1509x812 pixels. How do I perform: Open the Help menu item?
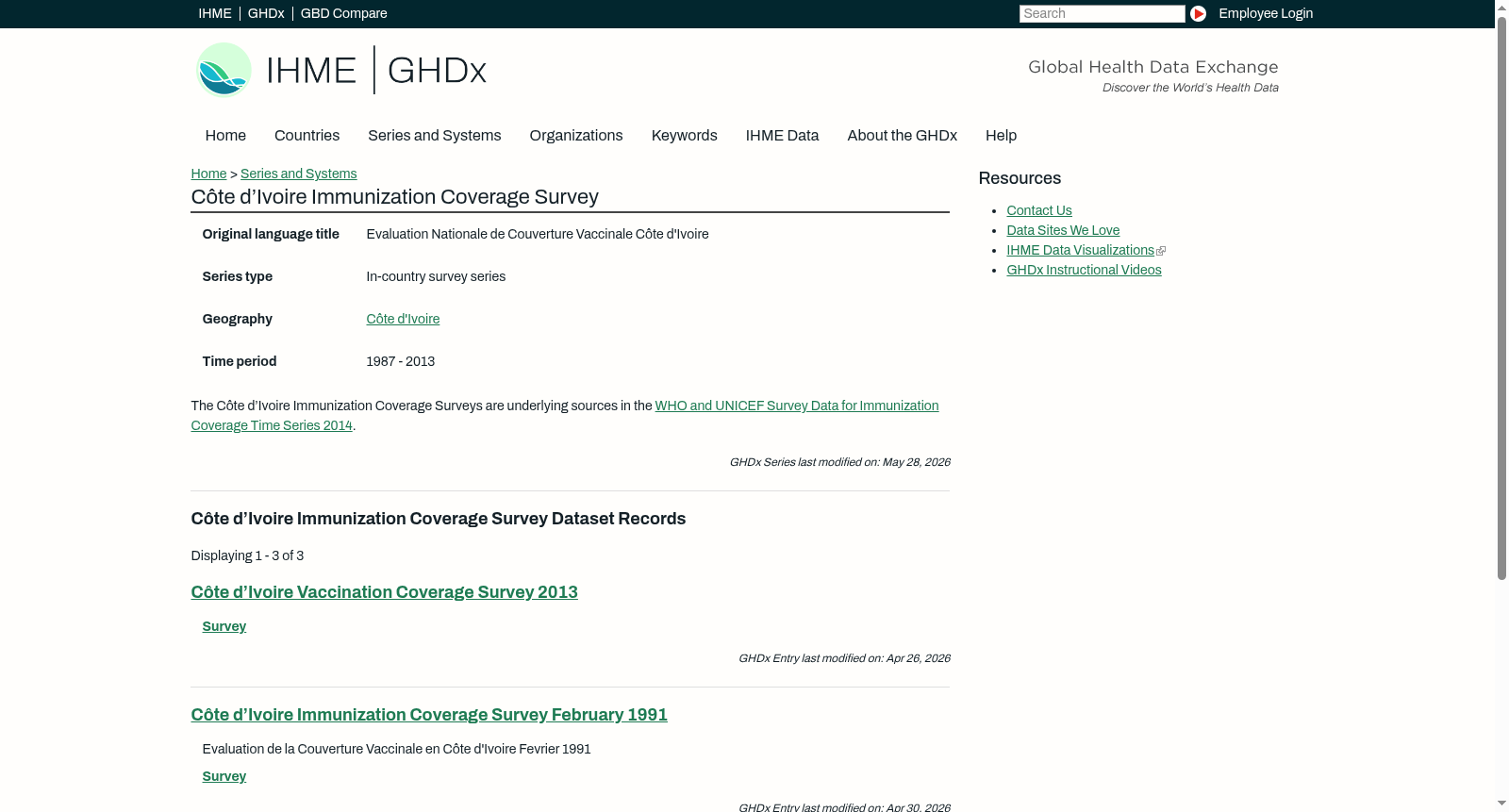[x=1001, y=136]
